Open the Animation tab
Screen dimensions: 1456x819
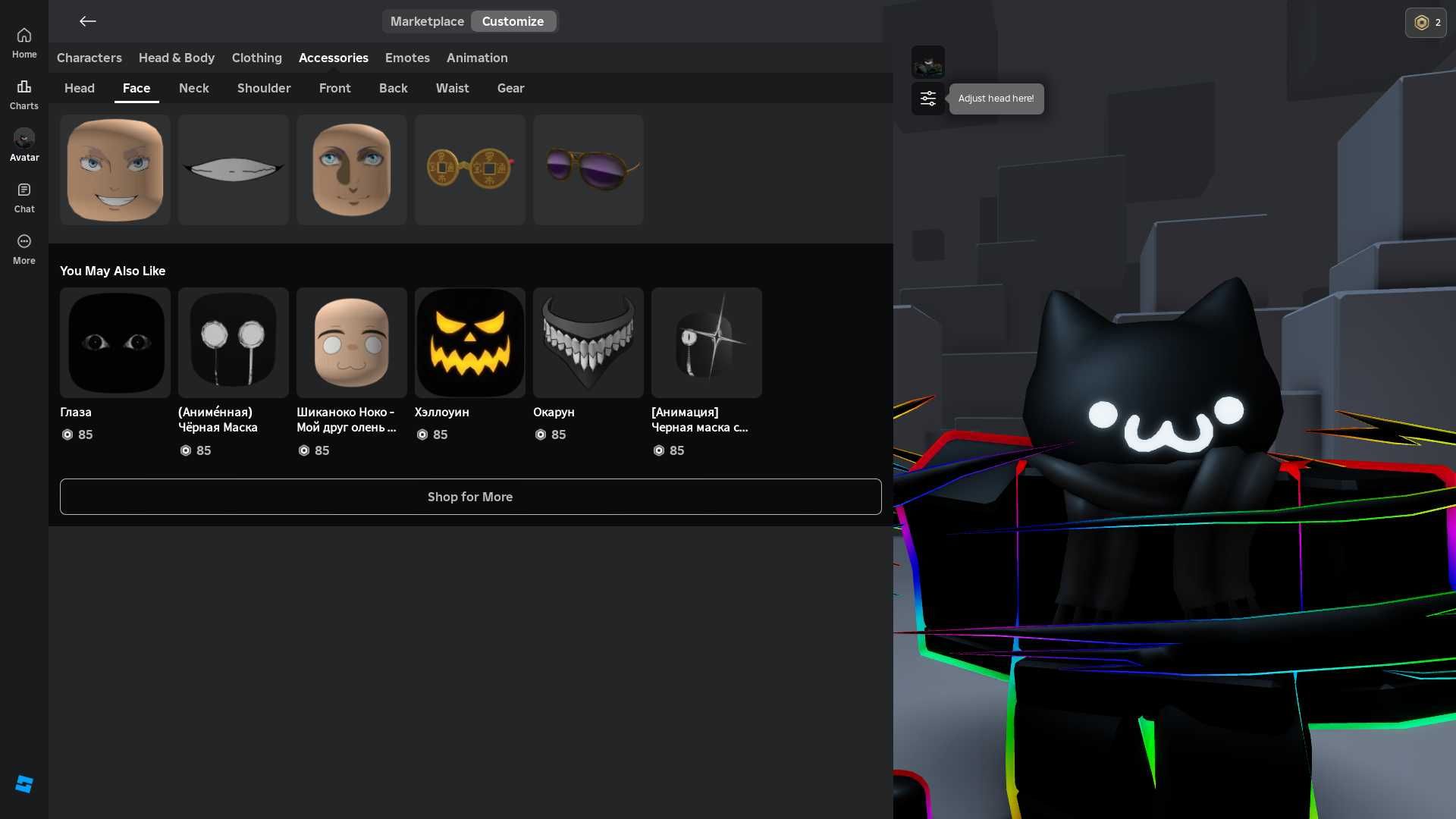coord(477,58)
